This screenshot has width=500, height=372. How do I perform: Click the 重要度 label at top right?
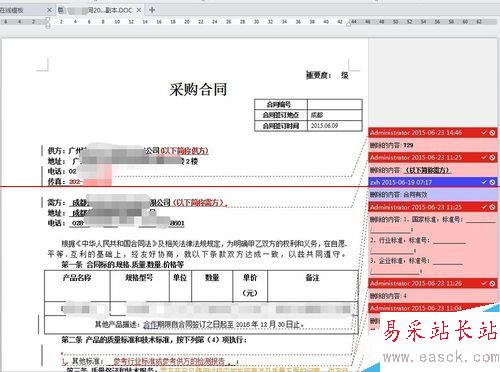(x=318, y=75)
